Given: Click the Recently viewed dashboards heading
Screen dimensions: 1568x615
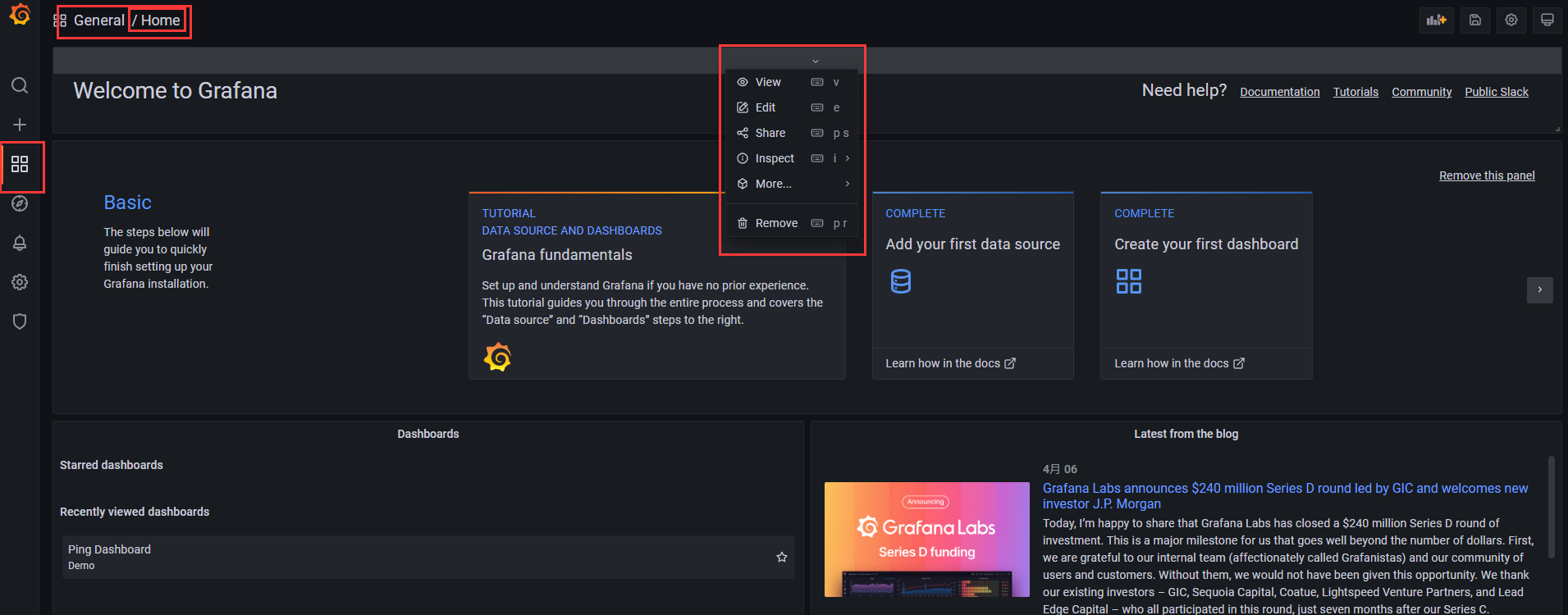Looking at the screenshot, I should (x=135, y=512).
